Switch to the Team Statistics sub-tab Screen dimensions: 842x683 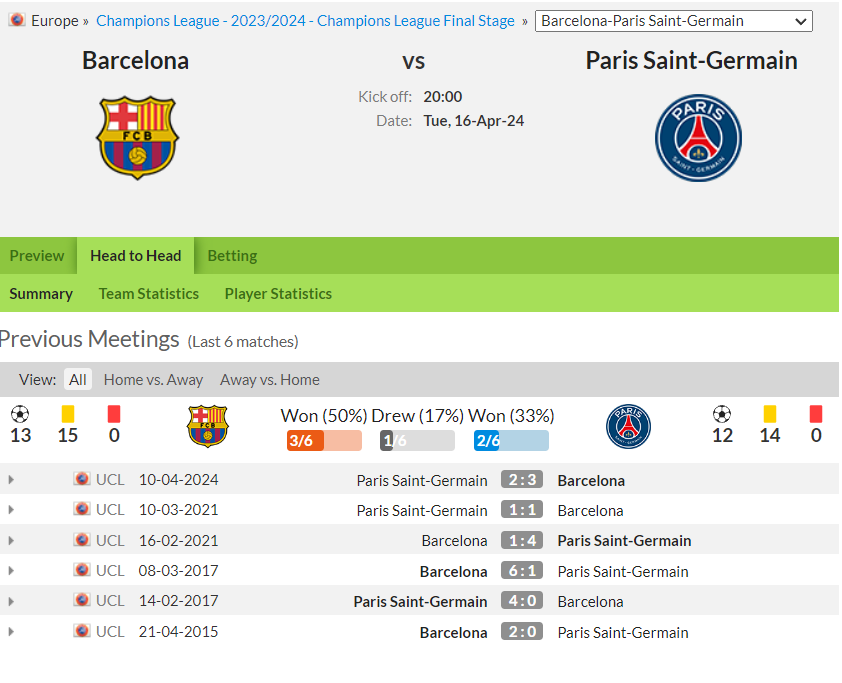coord(149,294)
